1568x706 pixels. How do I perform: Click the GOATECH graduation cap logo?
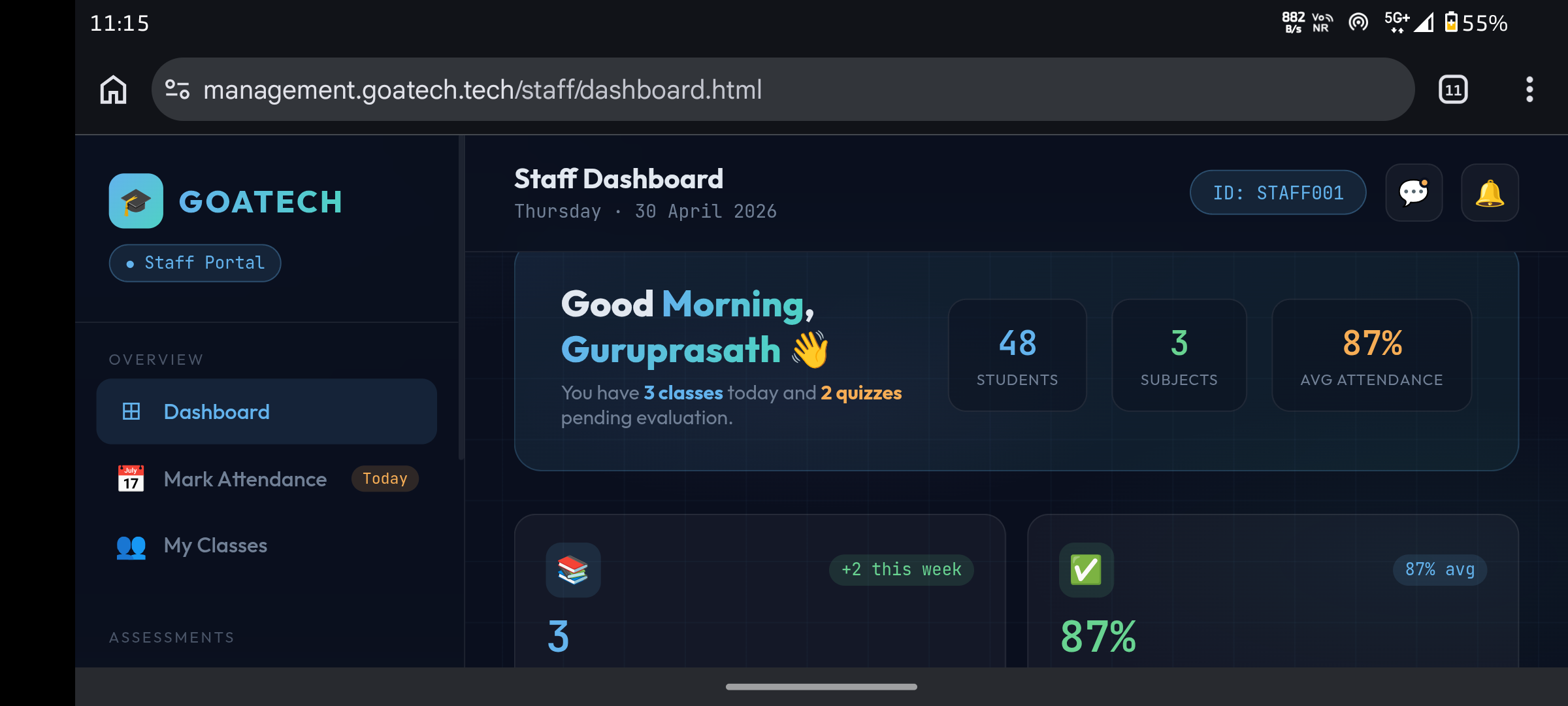click(x=136, y=201)
